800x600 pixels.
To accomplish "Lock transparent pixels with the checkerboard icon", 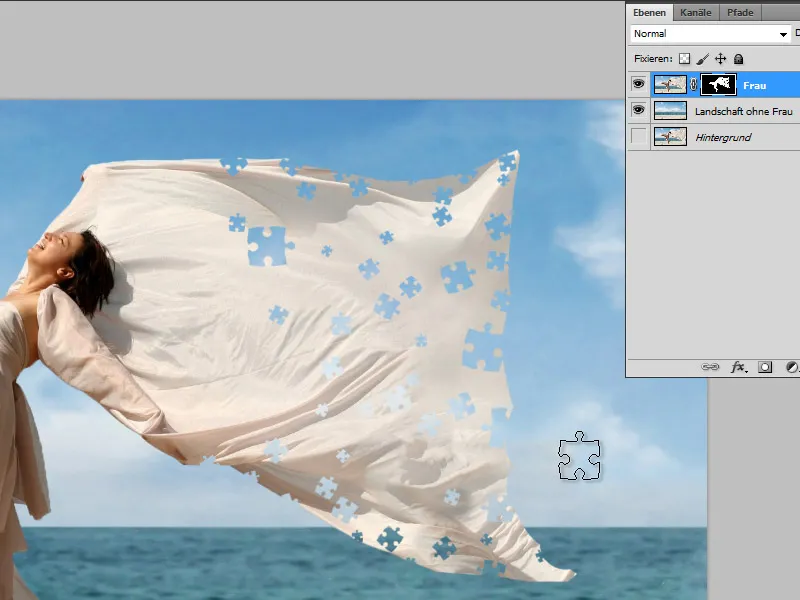I will click(684, 59).
